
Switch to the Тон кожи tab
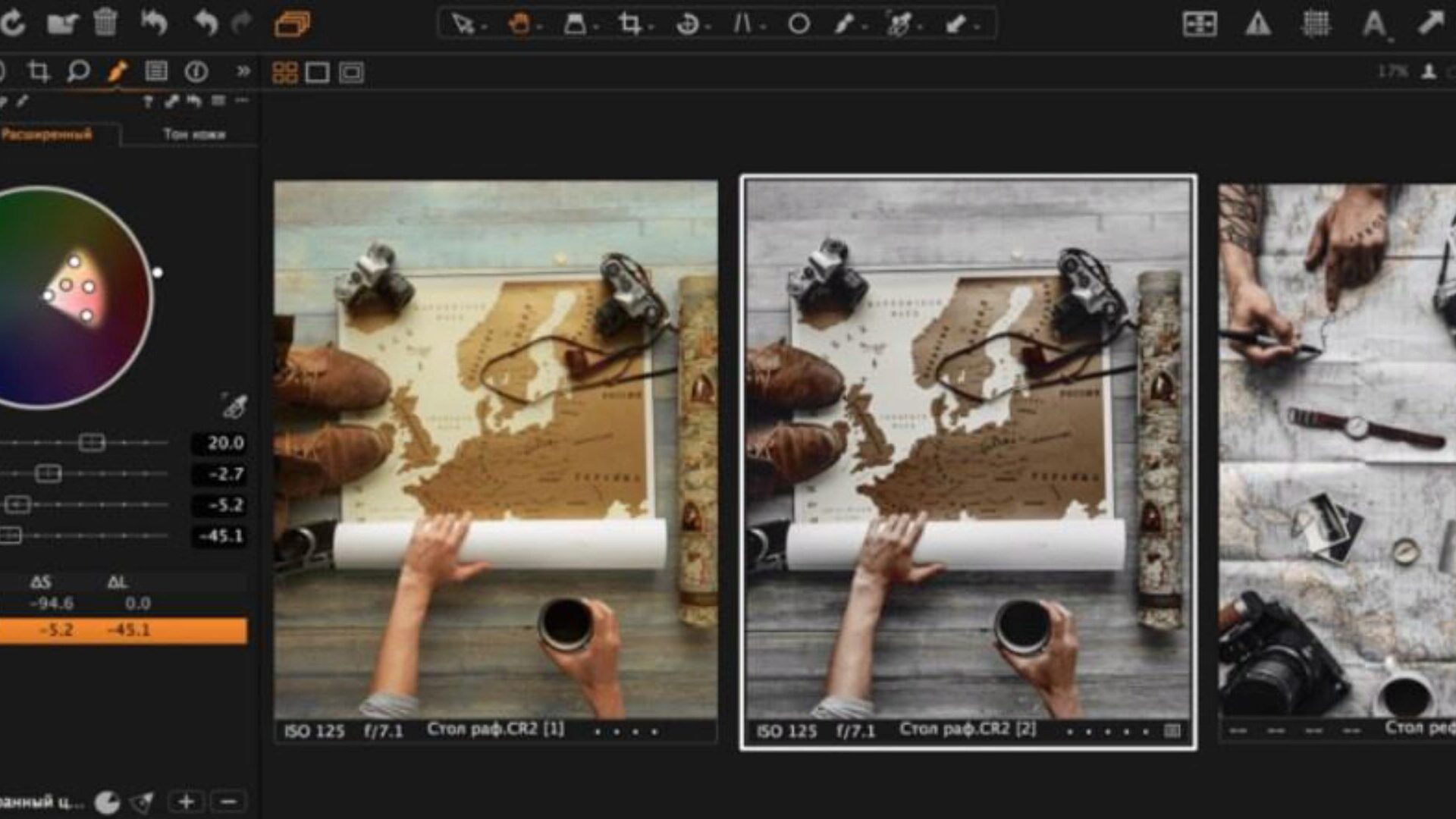[x=194, y=134]
